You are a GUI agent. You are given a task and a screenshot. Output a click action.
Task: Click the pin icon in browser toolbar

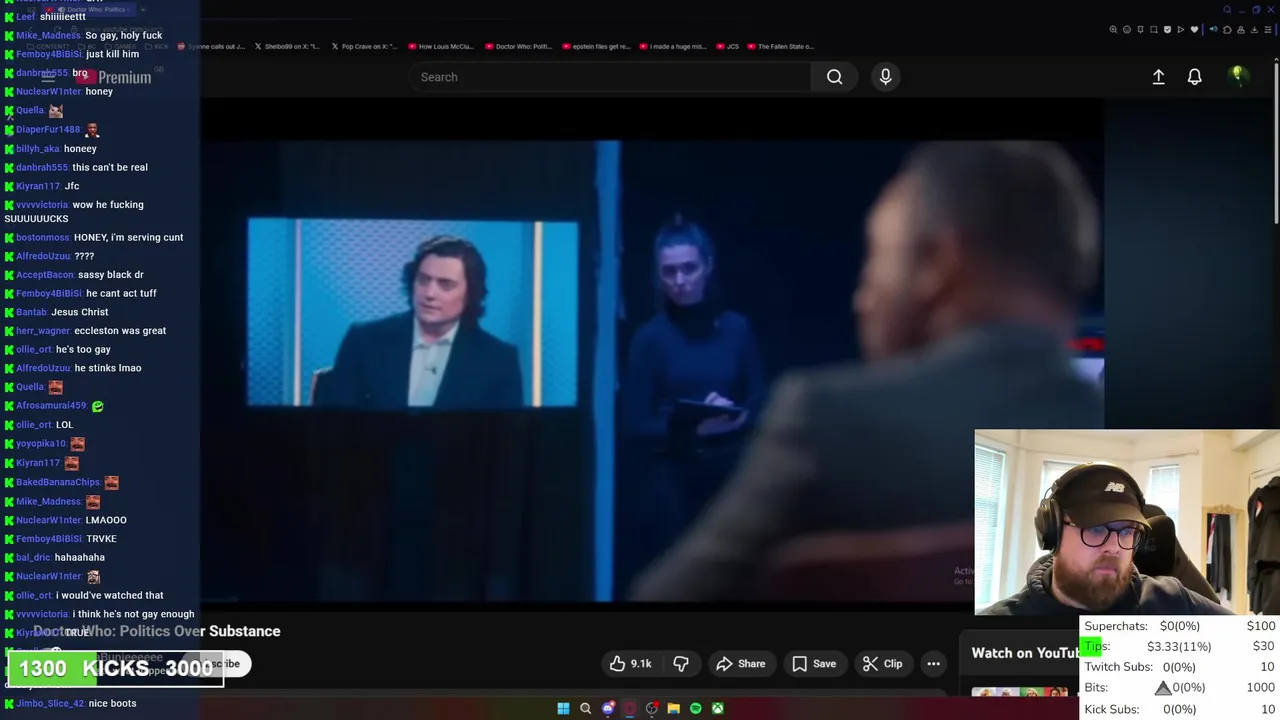(x=1140, y=30)
